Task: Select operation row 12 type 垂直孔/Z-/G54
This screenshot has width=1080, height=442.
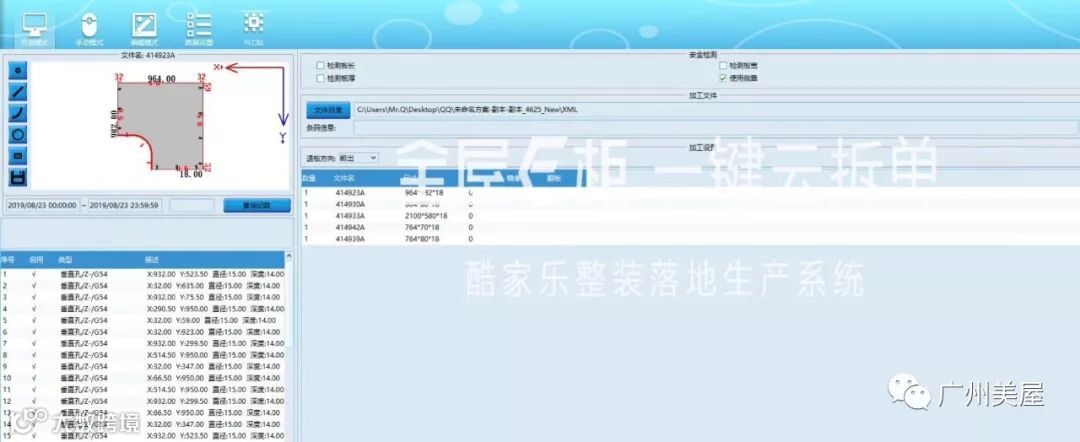Action: [84, 401]
